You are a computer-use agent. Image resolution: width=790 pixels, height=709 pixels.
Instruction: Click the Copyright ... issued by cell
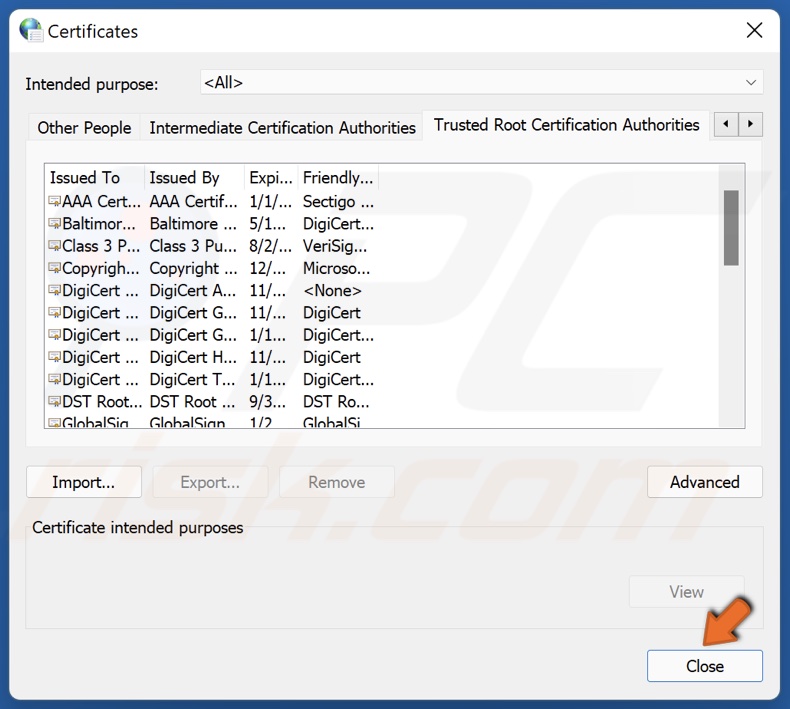pos(193,268)
